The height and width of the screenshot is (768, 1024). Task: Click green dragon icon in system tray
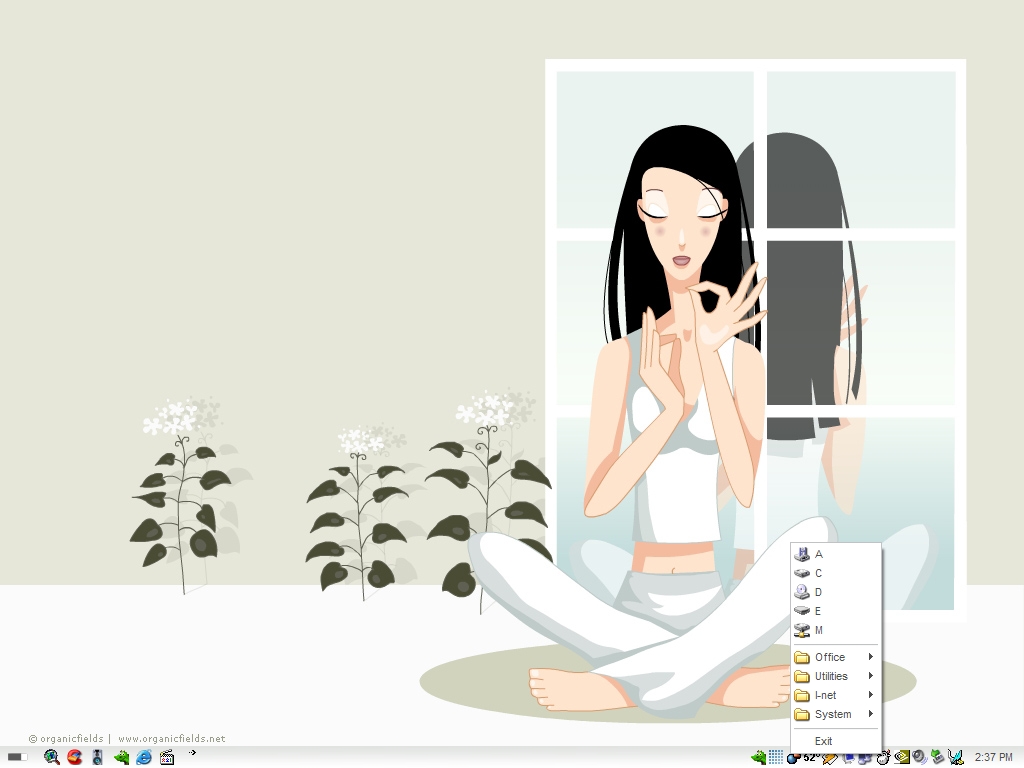tap(758, 758)
